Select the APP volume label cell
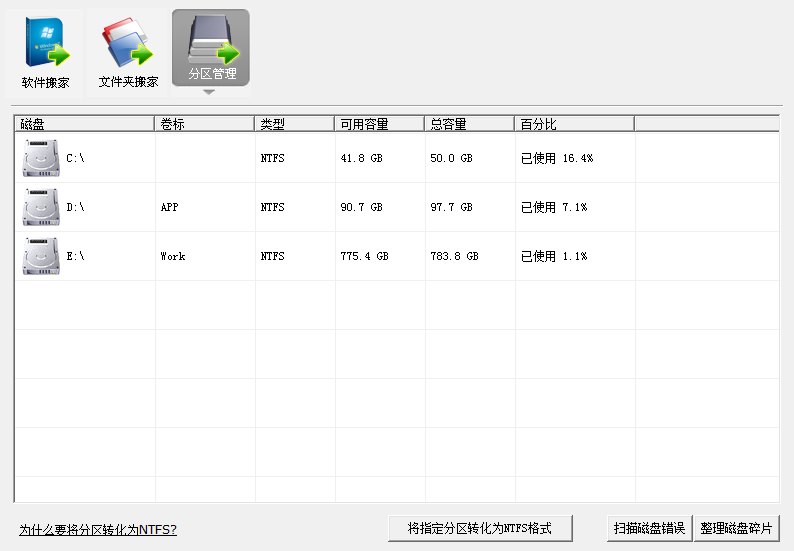 tap(205, 207)
